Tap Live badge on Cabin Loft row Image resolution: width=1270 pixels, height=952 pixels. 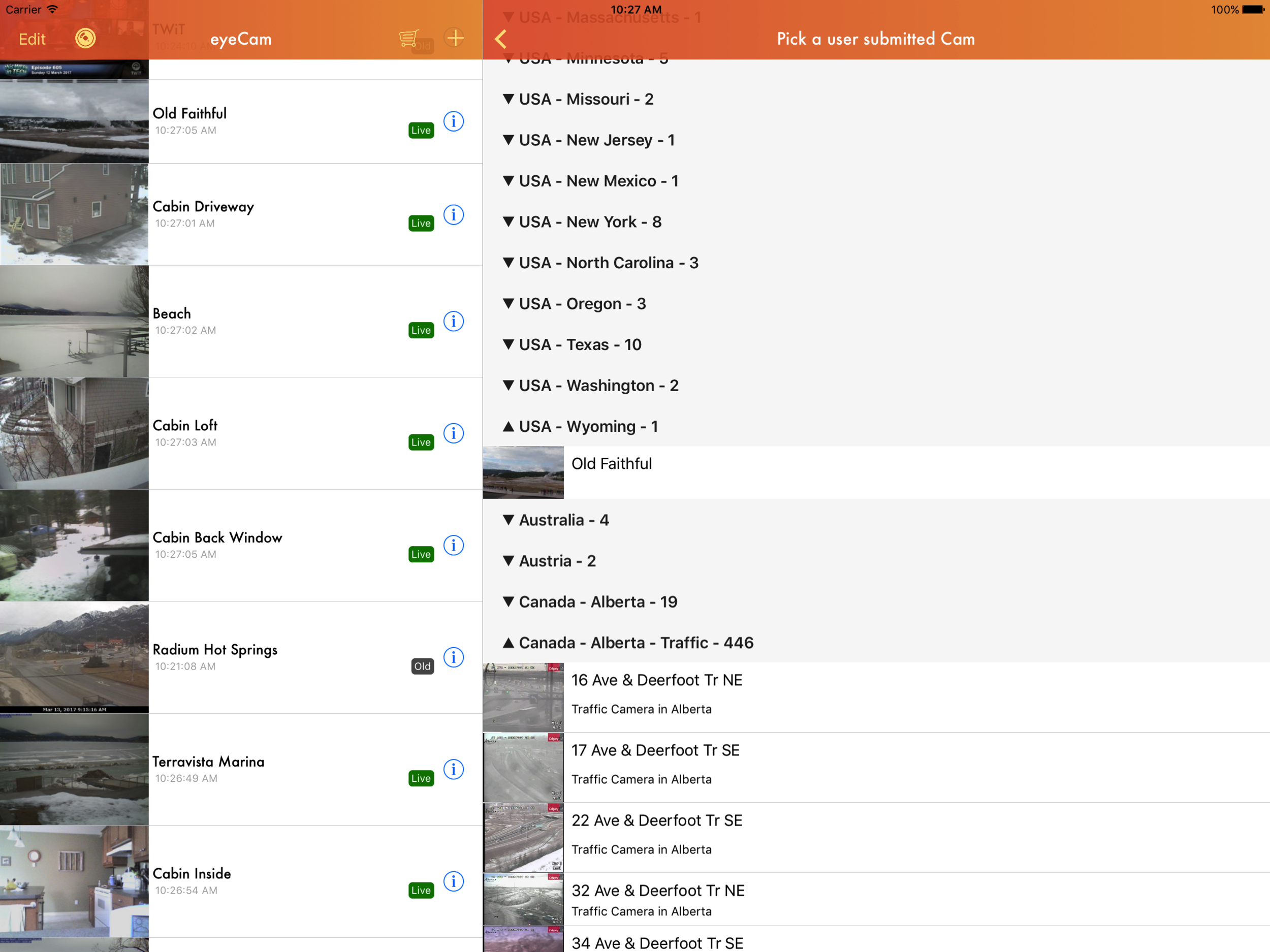(421, 442)
